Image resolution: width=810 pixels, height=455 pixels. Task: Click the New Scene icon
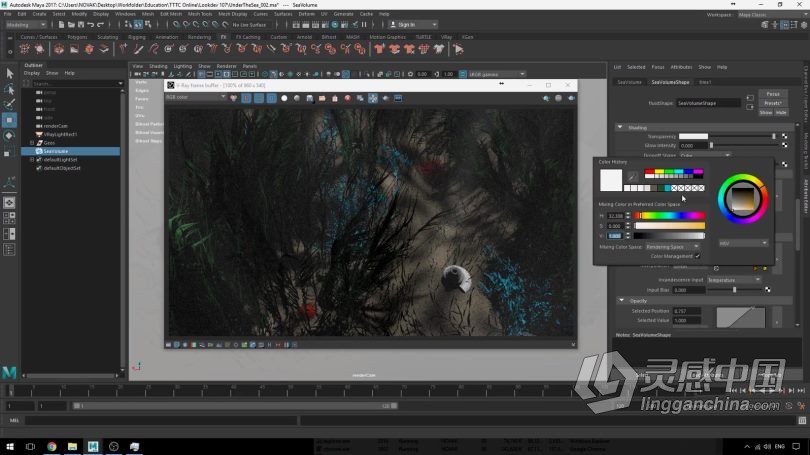coord(61,24)
